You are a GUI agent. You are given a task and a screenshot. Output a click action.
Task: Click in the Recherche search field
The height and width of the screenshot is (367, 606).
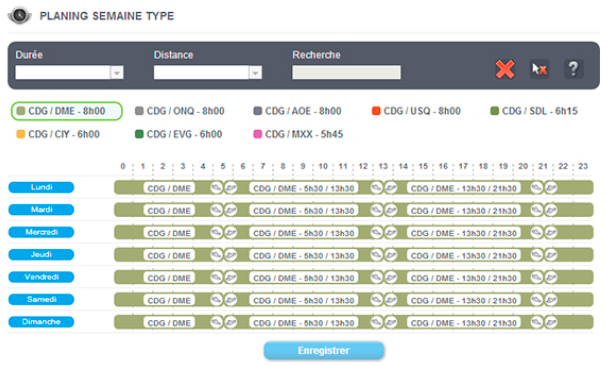point(346,72)
